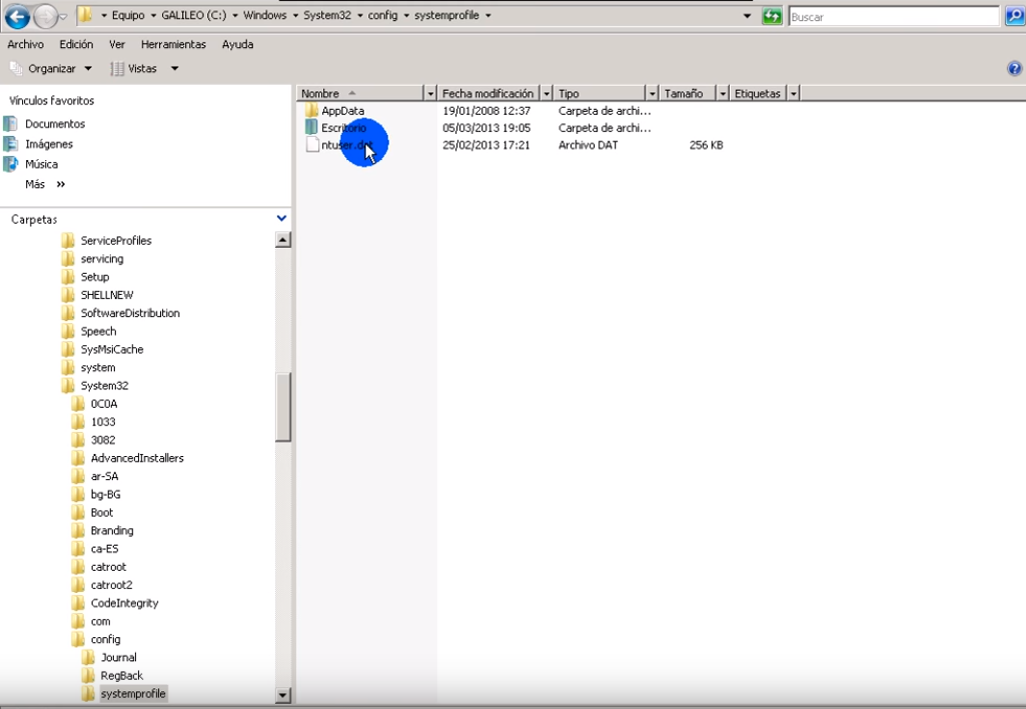The width and height of the screenshot is (1026, 709).
Task: Select the AppData folder icon
Action: (x=311, y=110)
